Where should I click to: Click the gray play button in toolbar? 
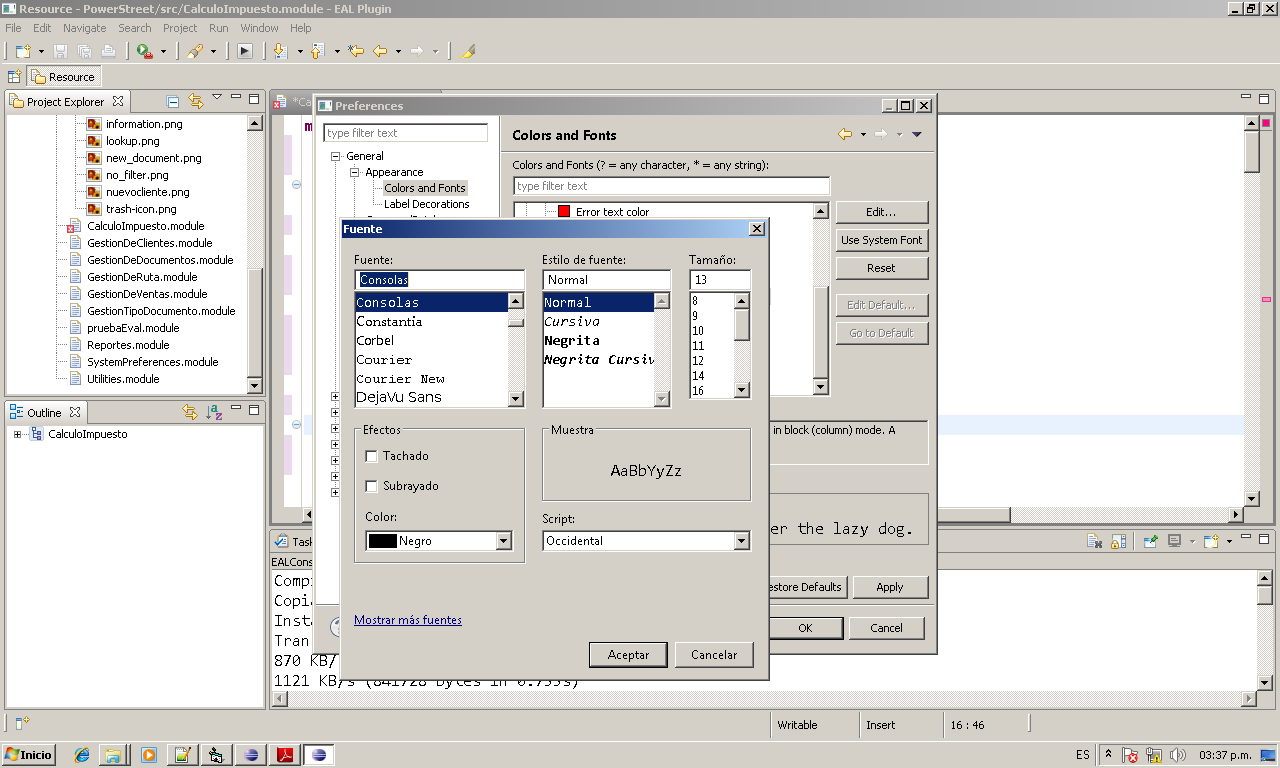(245, 51)
